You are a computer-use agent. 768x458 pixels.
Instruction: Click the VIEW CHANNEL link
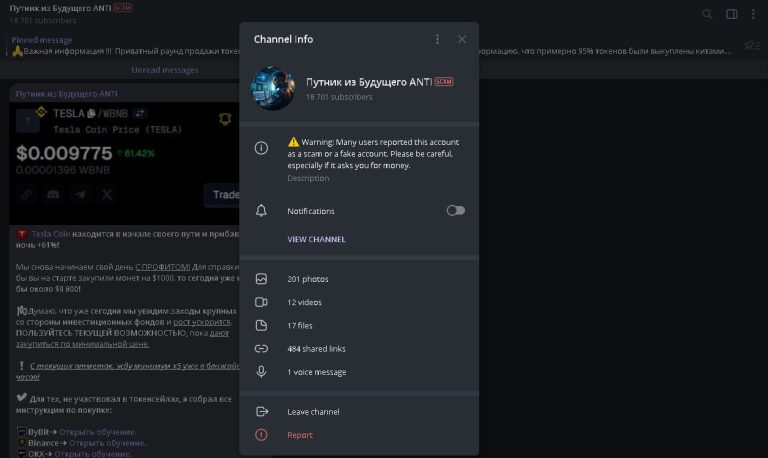tap(316, 239)
